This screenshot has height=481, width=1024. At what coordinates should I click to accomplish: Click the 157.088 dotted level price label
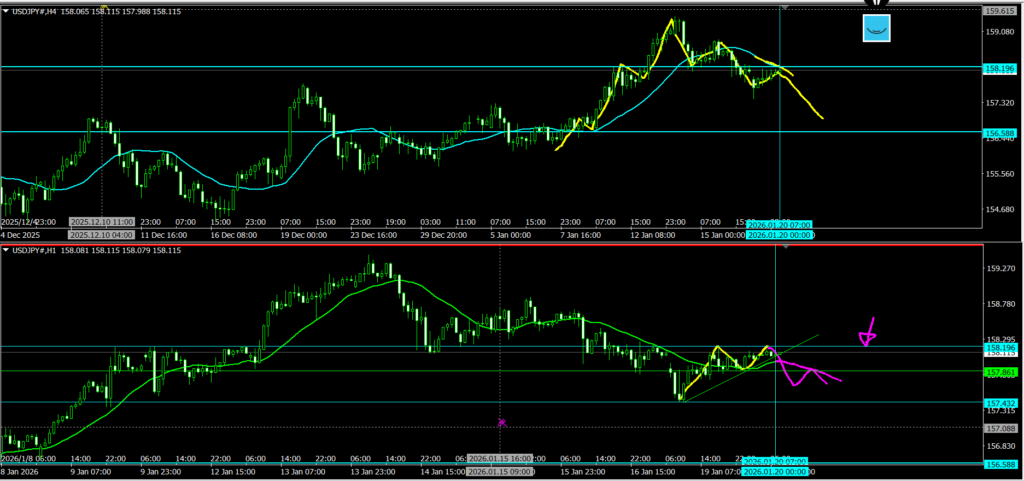click(x=1001, y=427)
